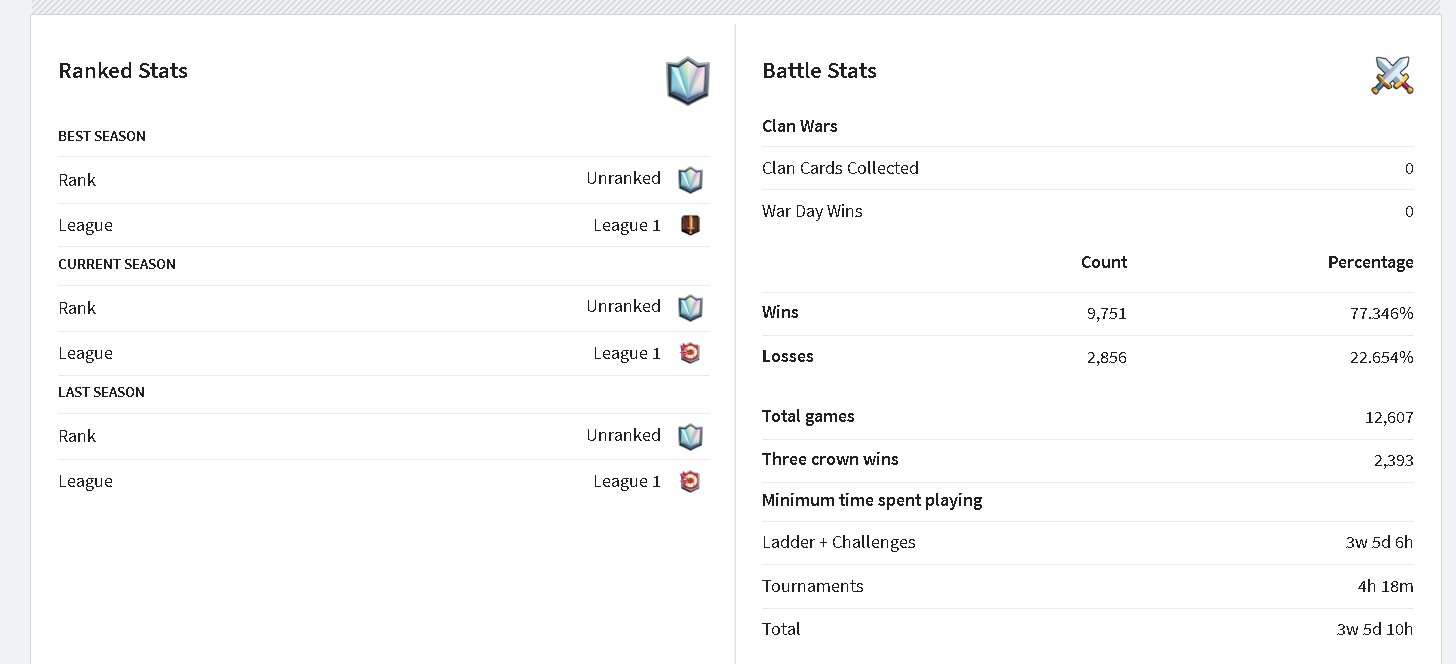This screenshot has height=664, width=1456.
Task: Click the Clan Cards Collected row
Action: pos(1088,168)
